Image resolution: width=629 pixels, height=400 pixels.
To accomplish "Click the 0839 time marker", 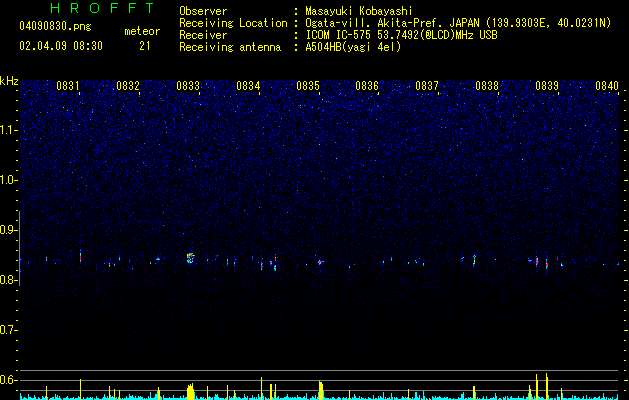I will [547, 86].
